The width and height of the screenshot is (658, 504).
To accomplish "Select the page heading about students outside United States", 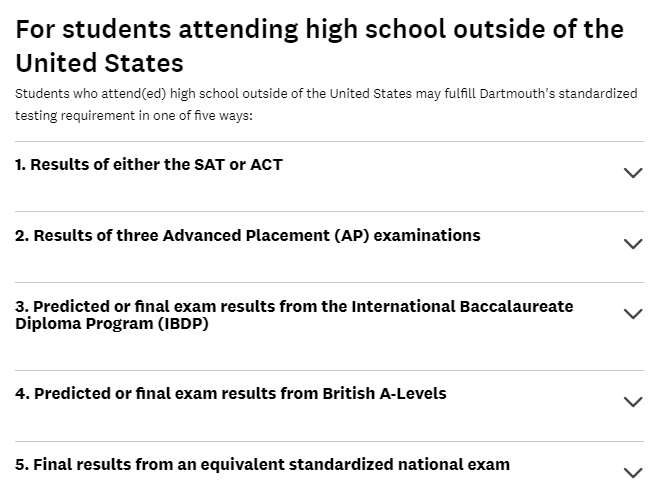I will (x=319, y=46).
